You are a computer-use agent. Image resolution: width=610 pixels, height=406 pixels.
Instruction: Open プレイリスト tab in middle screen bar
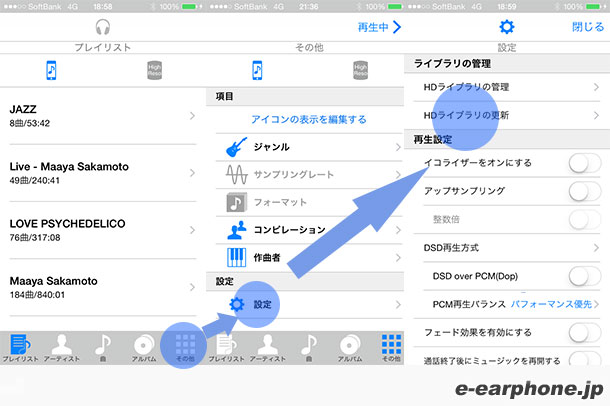coord(226,348)
